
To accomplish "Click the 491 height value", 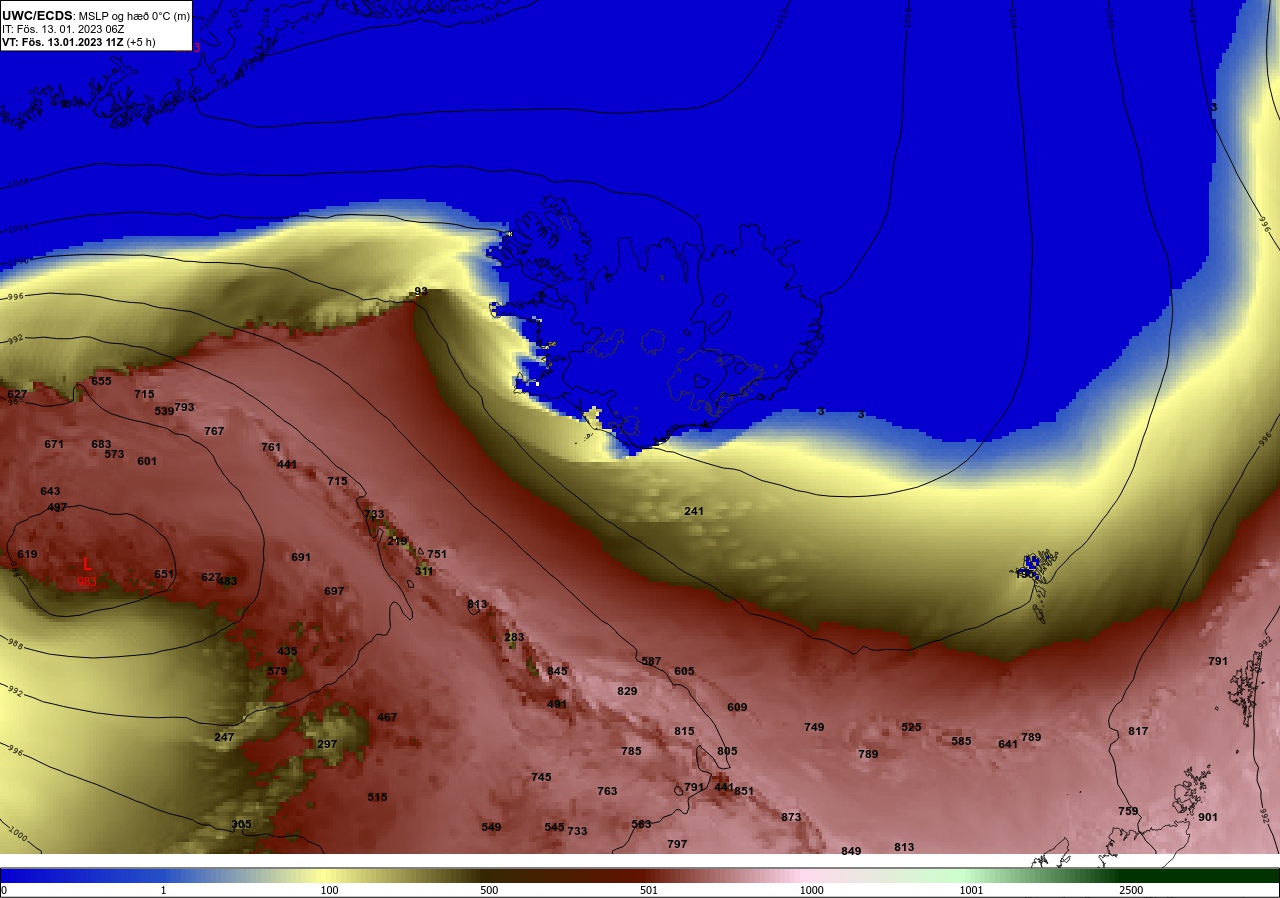I will (557, 704).
